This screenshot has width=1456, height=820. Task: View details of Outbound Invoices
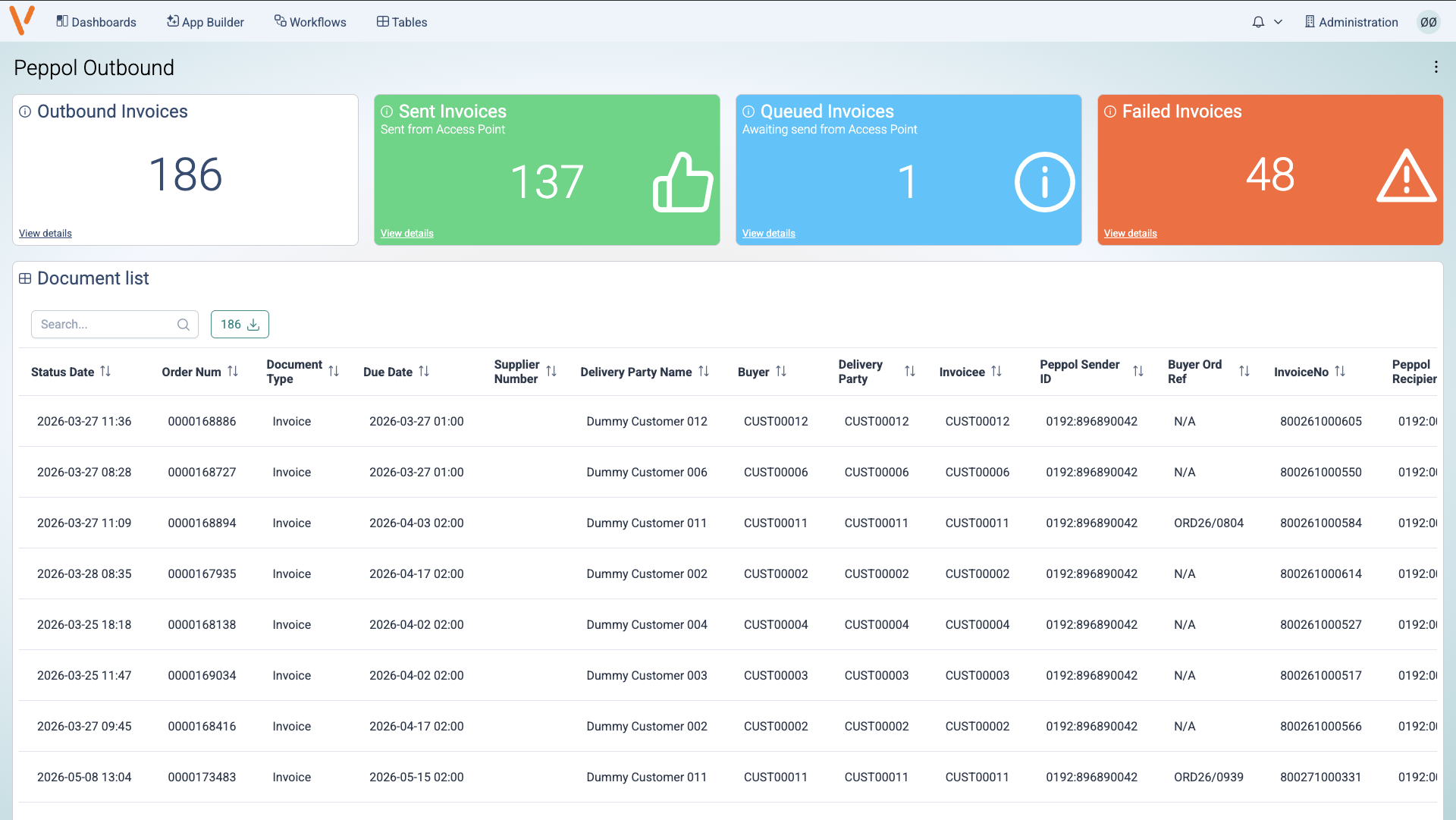point(45,234)
